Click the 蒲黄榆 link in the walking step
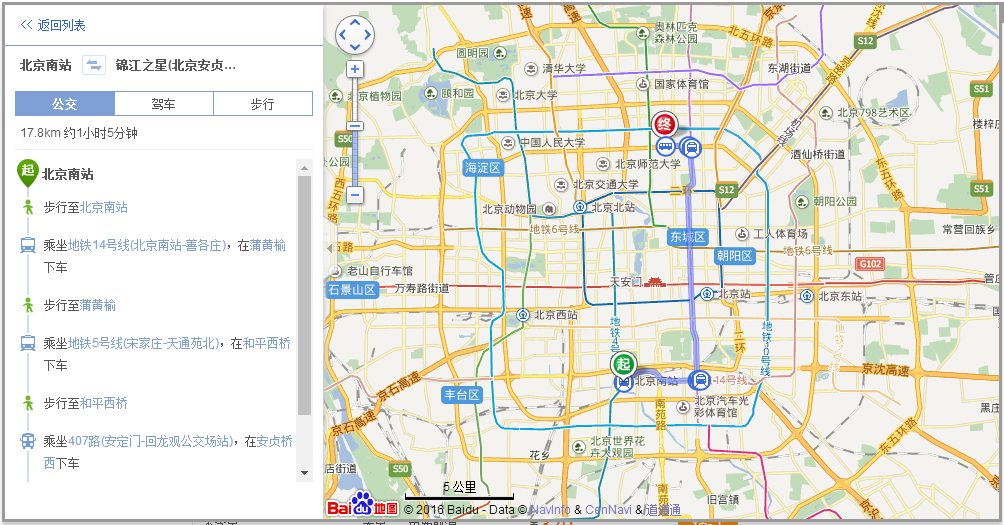The width and height of the screenshot is (1004, 525). click(98, 305)
